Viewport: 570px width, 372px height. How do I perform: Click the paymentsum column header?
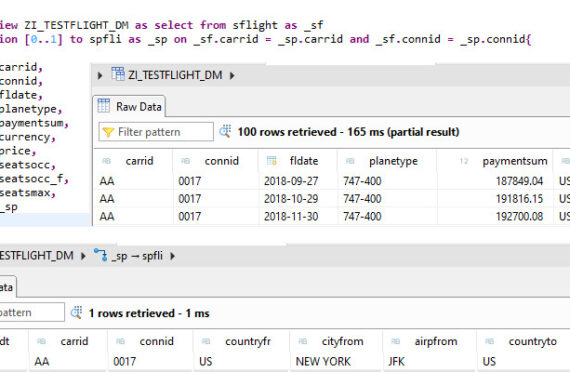point(515,161)
